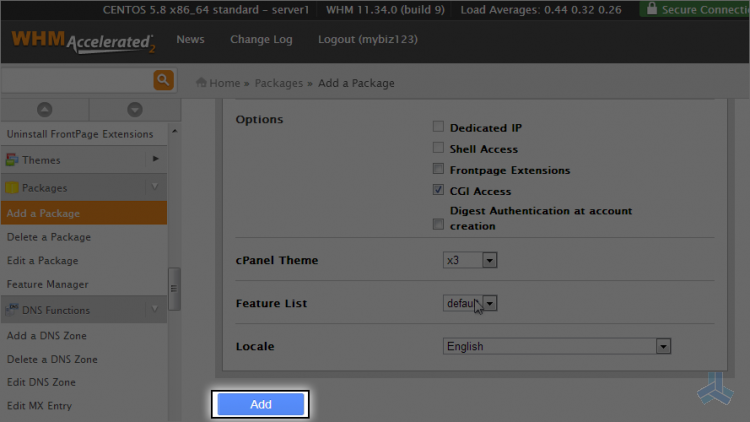Go to the Home breadcrumb link
The width and height of the screenshot is (750, 422).
pyautogui.click(x=224, y=83)
